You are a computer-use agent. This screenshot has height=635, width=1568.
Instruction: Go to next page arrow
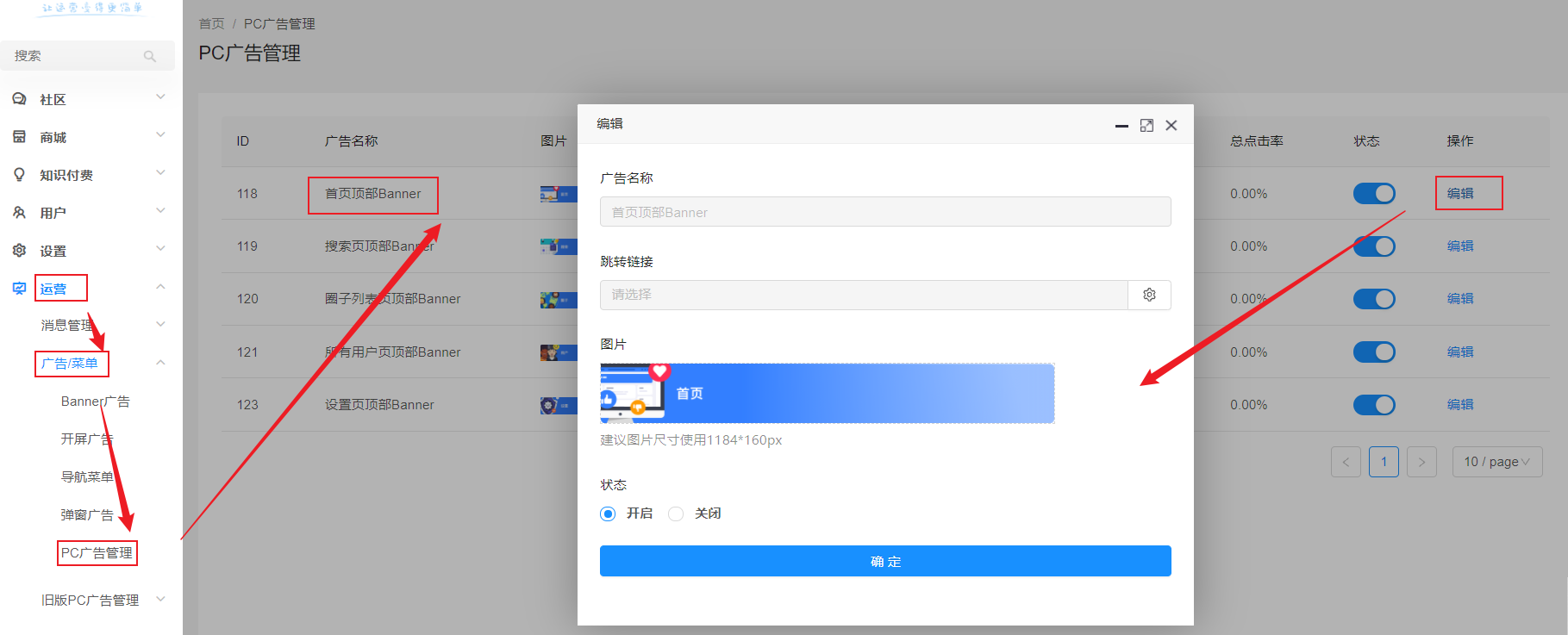click(x=1421, y=462)
